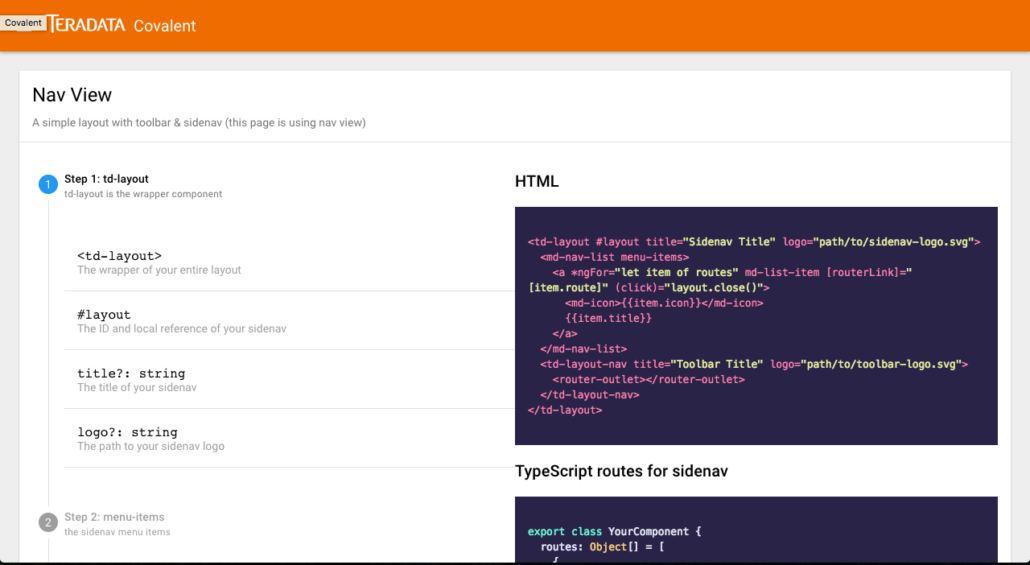This screenshot has width=1030, height=565.
Task: Click the HTML section heading
Action: [x=537, y=181]
